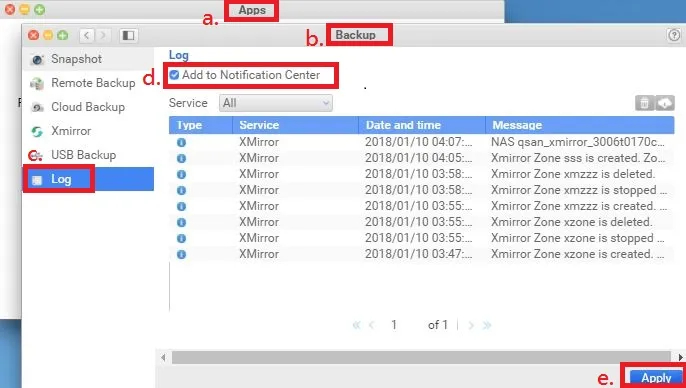
Task: Sort by the Type column header
Action: point(201,125)
